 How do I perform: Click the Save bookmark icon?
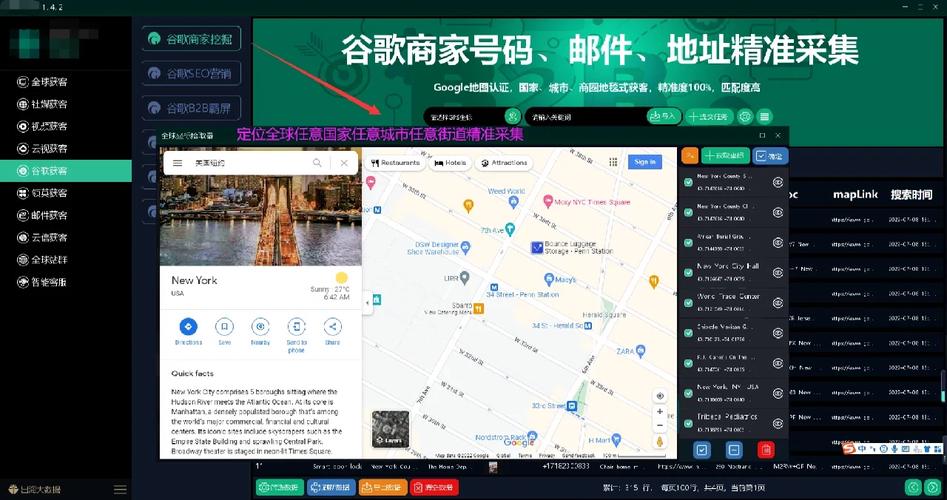(224, 327)
